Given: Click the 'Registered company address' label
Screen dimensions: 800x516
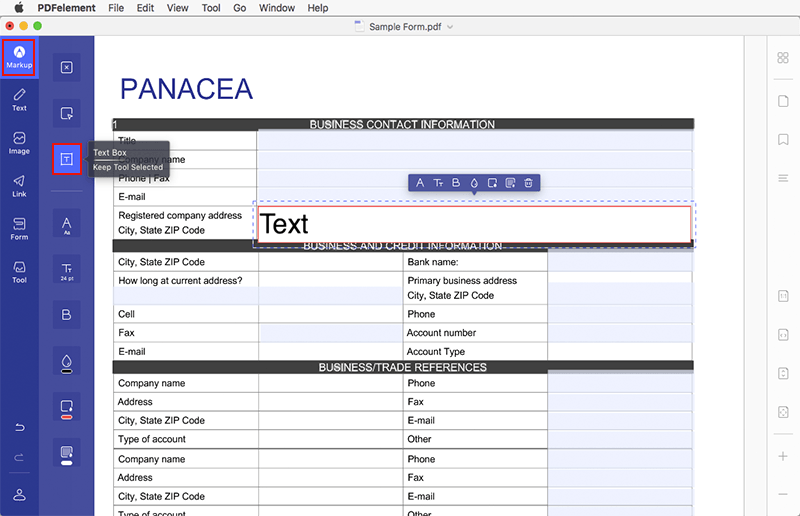Looking at the screenshot, I should 180,215.
